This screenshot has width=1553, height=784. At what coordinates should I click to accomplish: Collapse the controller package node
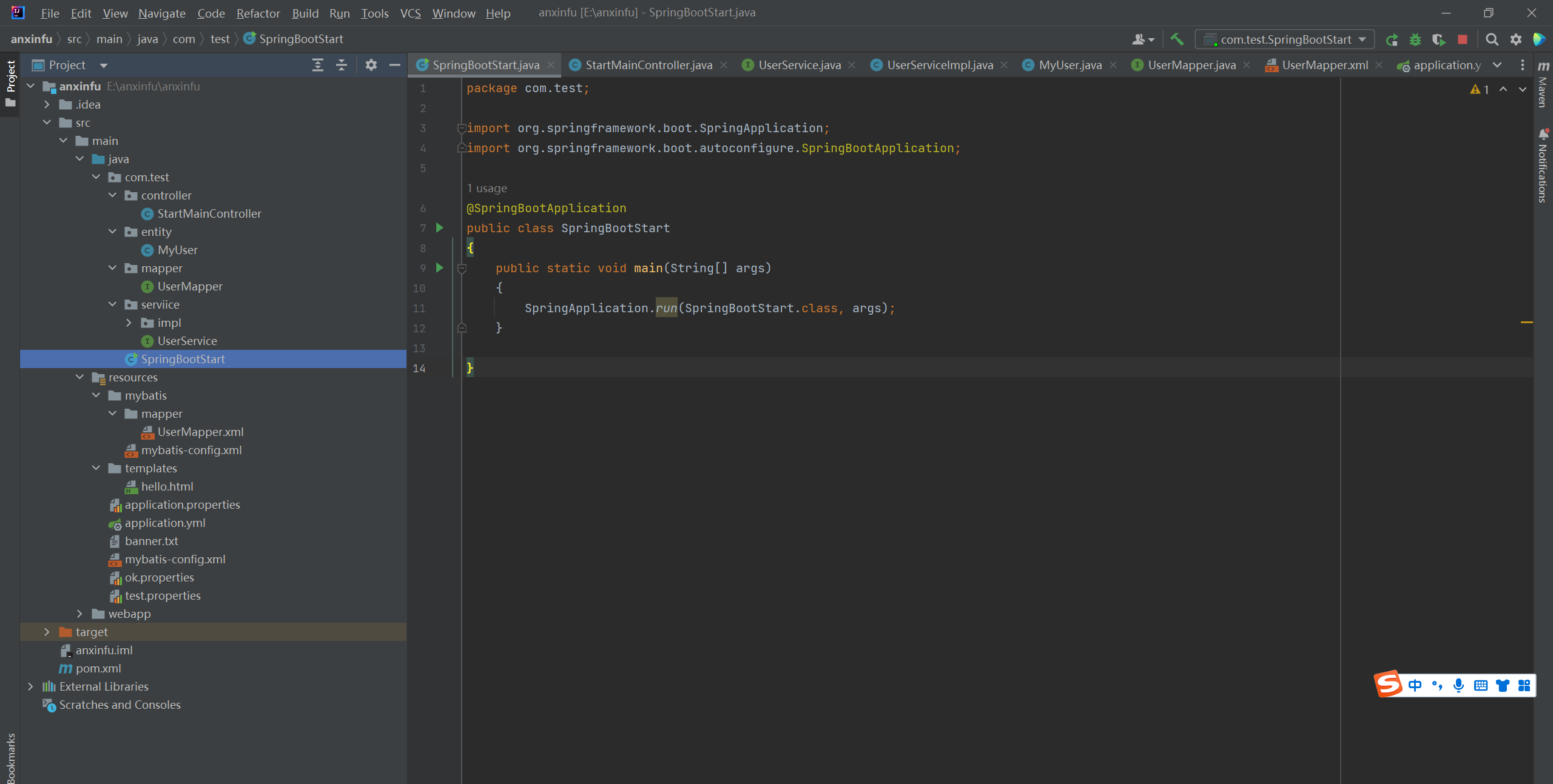[112, 195]
